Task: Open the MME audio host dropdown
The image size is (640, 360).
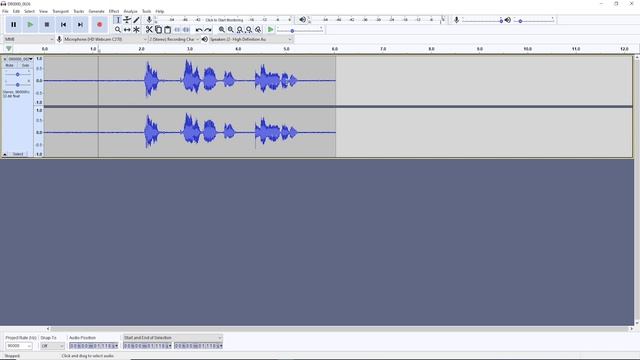Action: pos(29,39)
